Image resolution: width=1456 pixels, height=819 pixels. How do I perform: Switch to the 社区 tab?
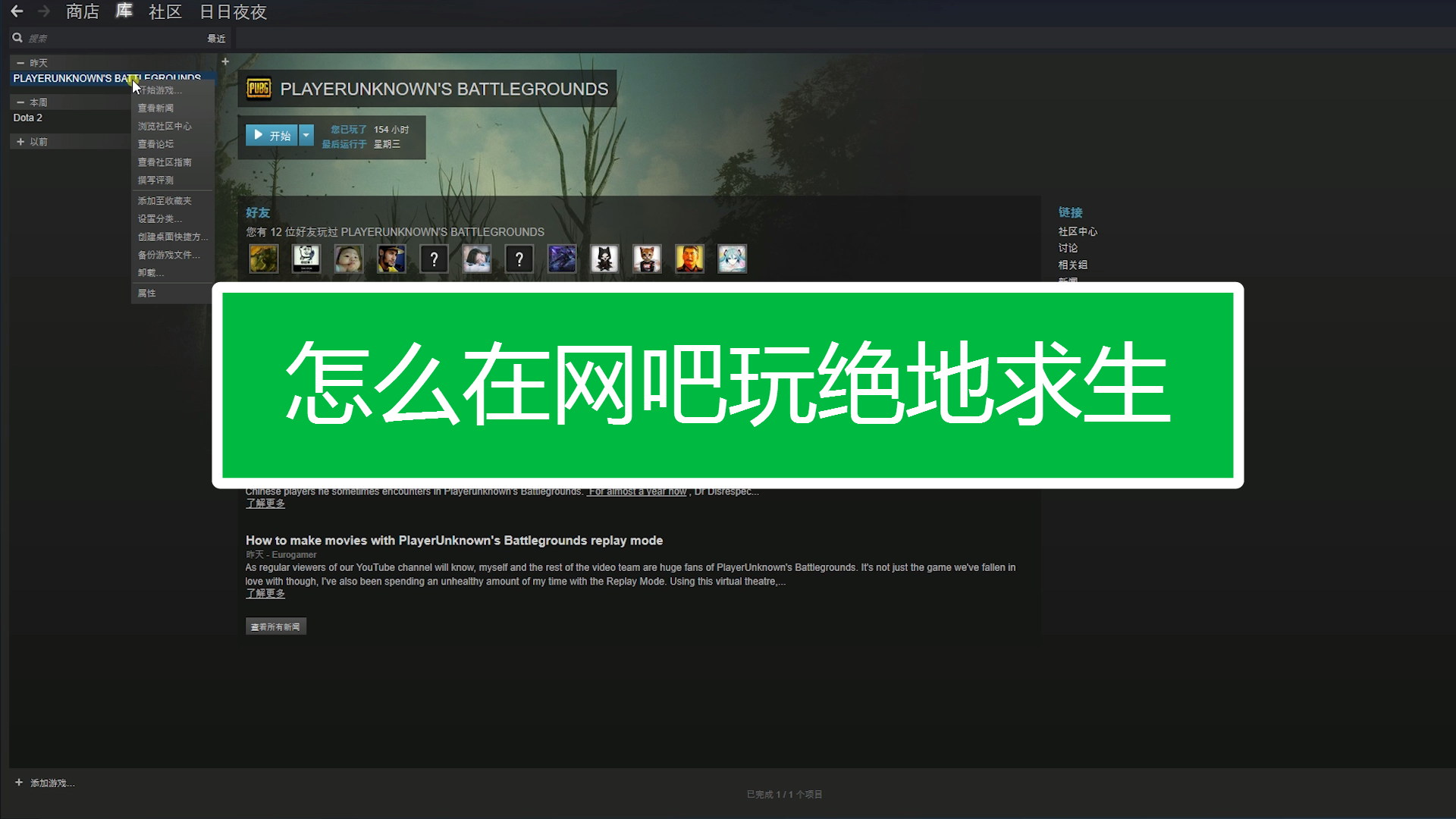(165, 12)
